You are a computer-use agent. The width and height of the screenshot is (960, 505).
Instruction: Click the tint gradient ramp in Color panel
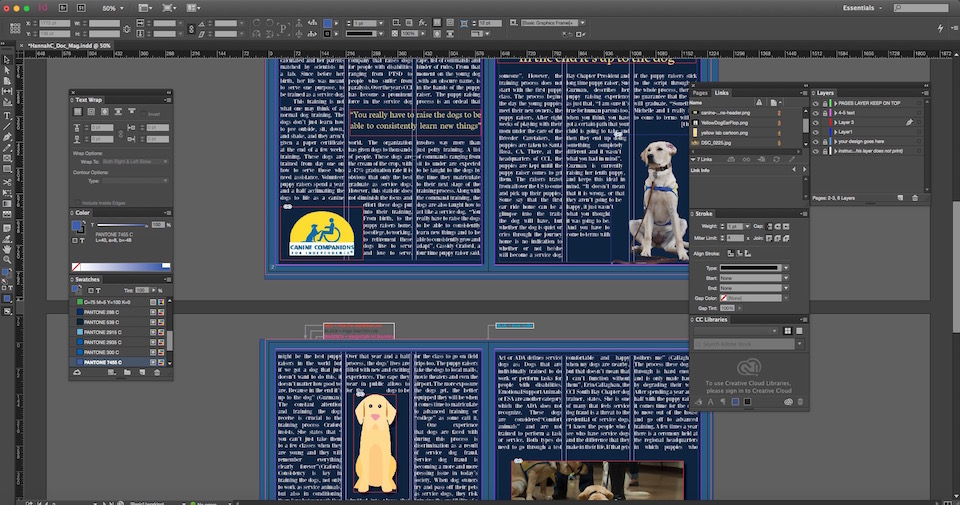coord(121,266)
